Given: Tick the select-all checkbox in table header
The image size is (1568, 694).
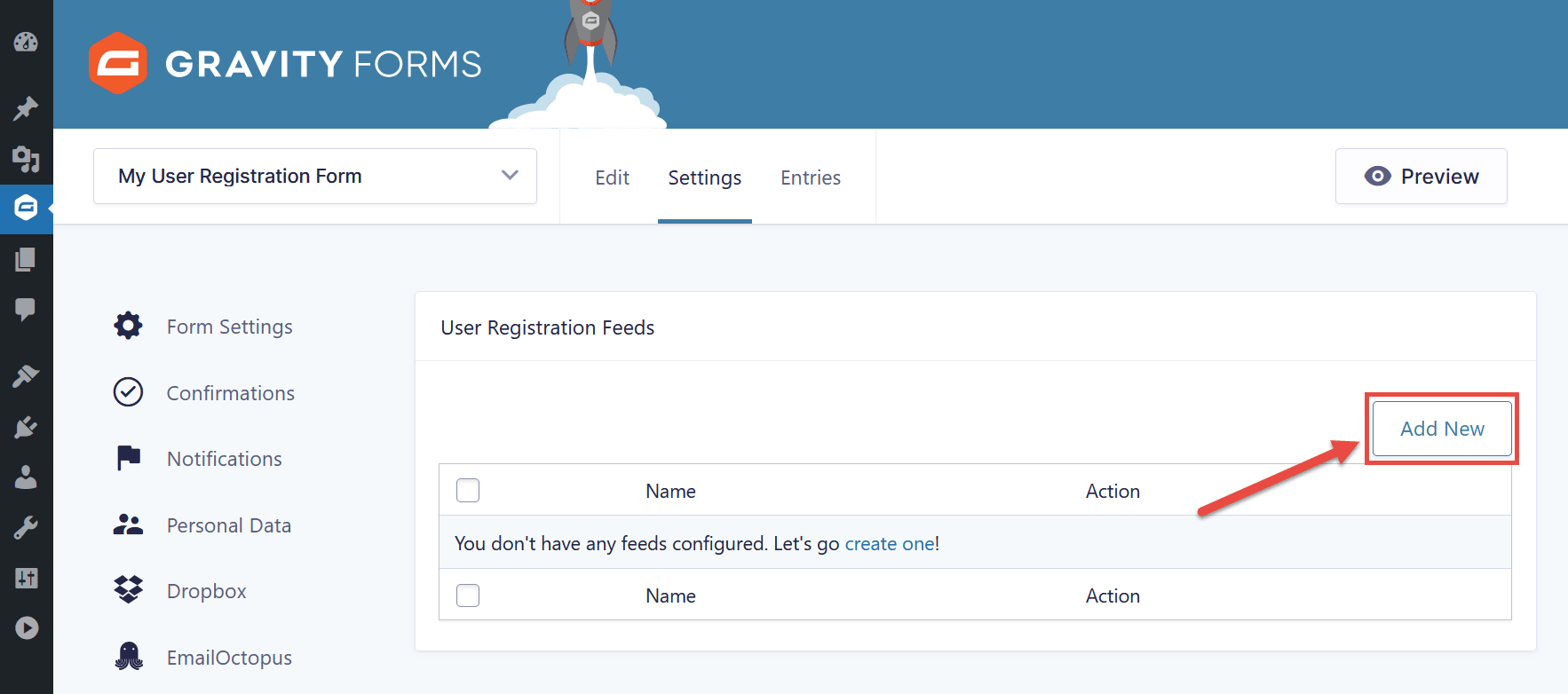Looking at the screenshot, I should tap(468, 490).
